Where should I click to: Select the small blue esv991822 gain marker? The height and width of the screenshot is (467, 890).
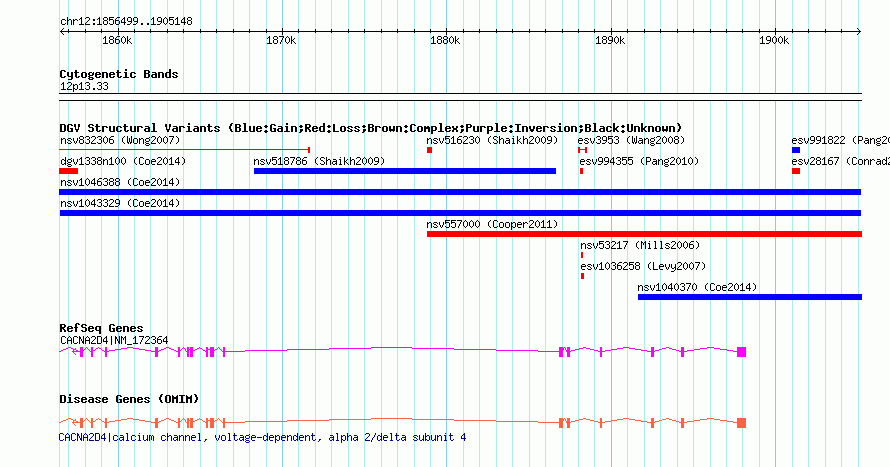click(x=796, y=150)
